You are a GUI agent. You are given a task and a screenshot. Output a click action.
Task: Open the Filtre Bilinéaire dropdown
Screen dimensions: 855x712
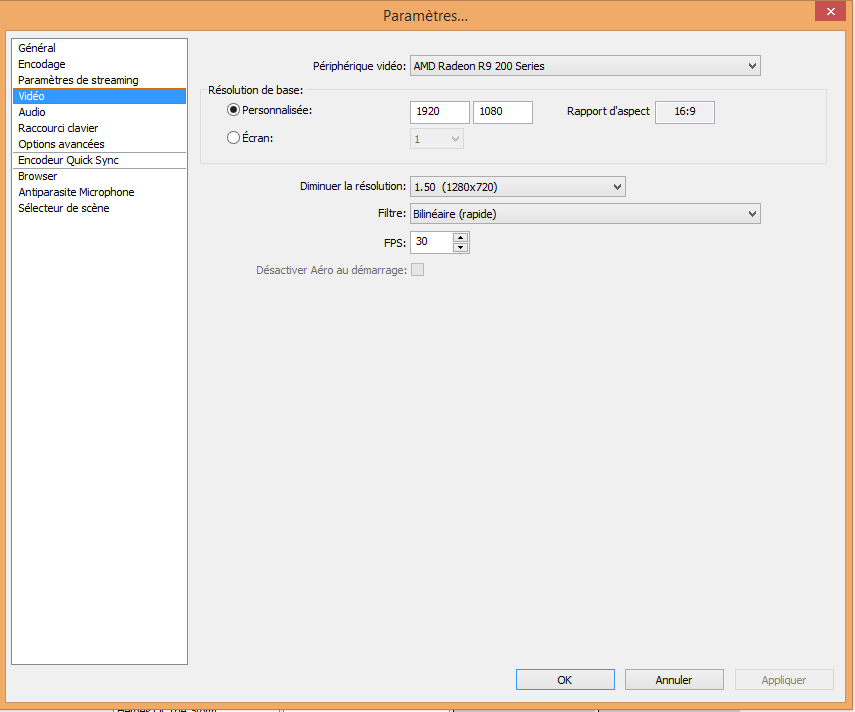coord(585,214)
